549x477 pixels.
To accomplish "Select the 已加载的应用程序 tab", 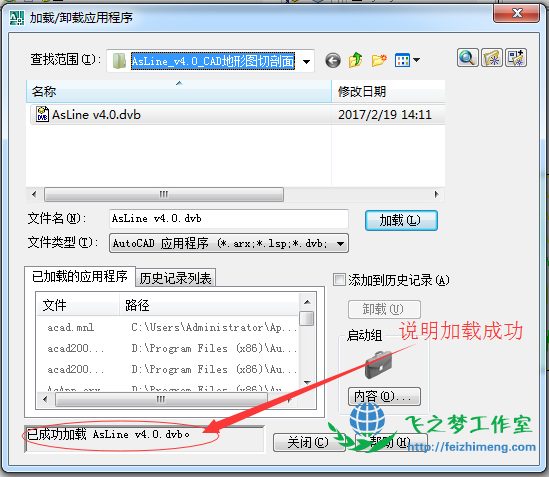I will click(x=80, y=276).
